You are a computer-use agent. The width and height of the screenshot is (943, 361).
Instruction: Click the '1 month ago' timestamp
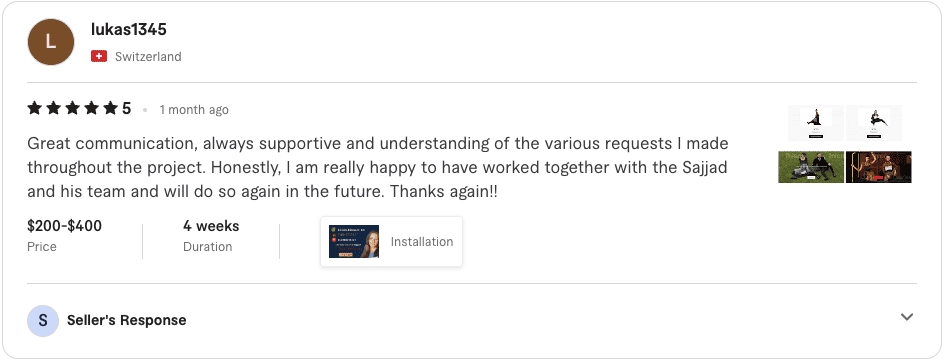pyautogui.click(x=194, y=110)
